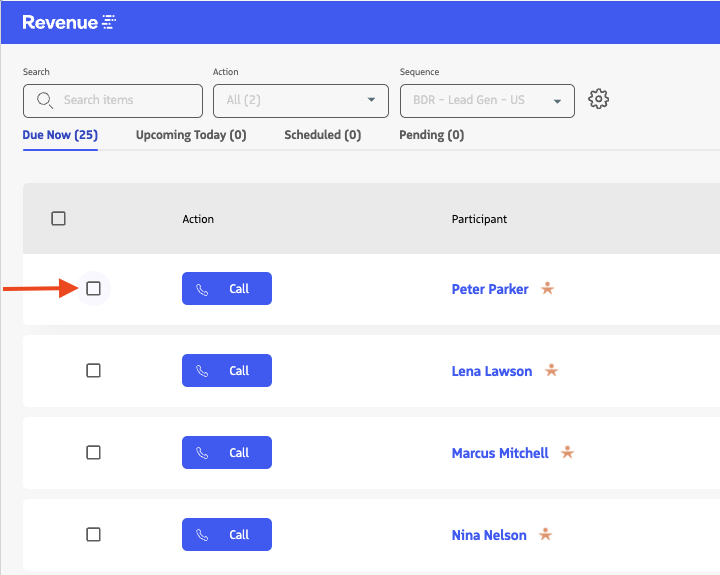The height and width of the screenshot is (575, 720).
Task: Click the Revenue logo in header
Action: click(69, 23)
